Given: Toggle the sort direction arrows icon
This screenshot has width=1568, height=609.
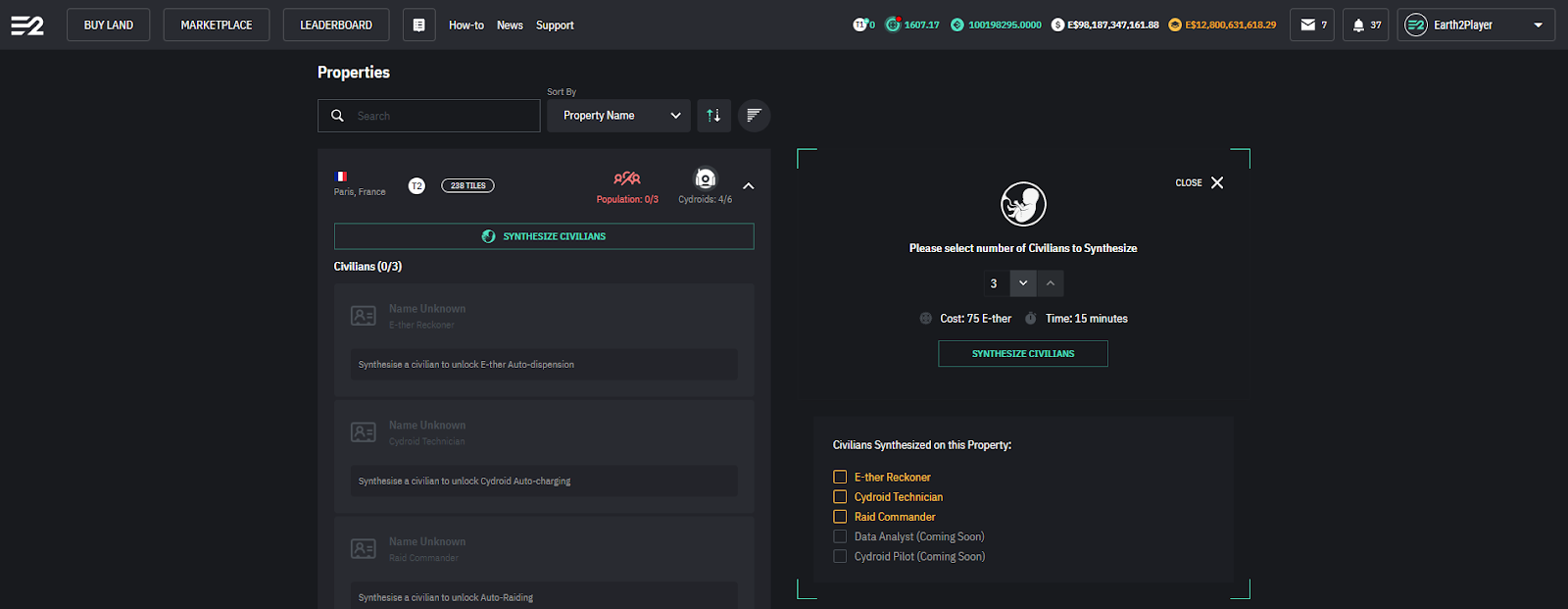Looking at the screenshot, I should [x=713, y=116].
